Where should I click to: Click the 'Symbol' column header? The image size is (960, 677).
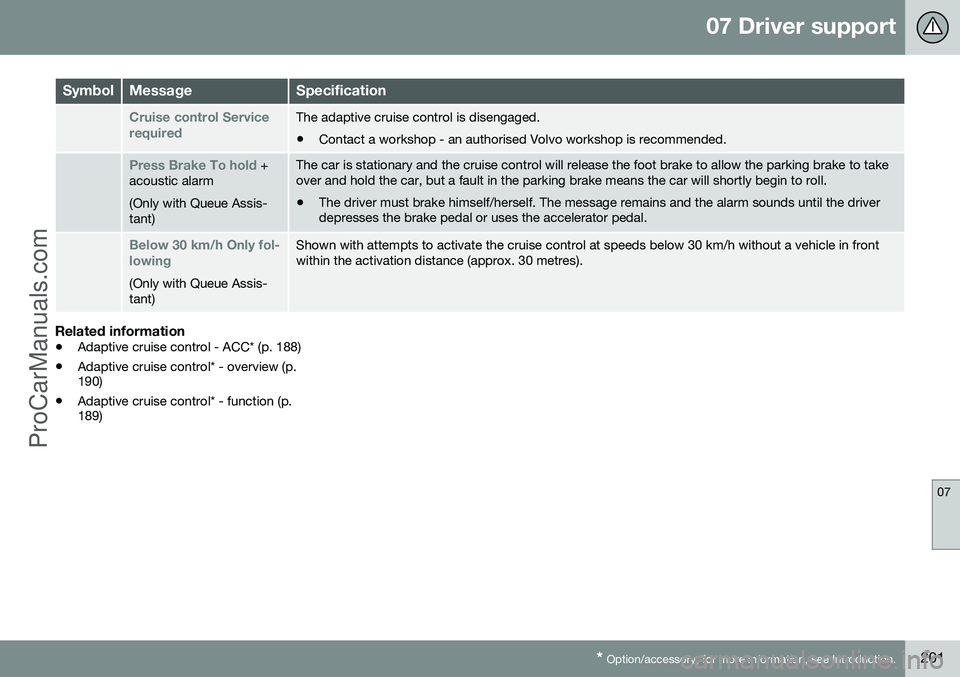pyautogui.click(x=88, y=91)
